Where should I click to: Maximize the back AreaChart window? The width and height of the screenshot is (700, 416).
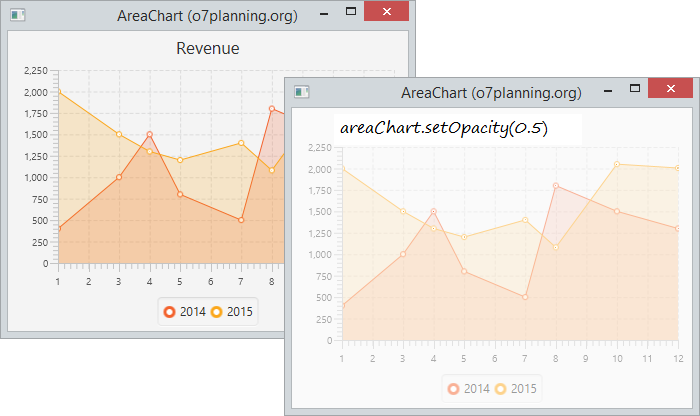click(351, 11)
